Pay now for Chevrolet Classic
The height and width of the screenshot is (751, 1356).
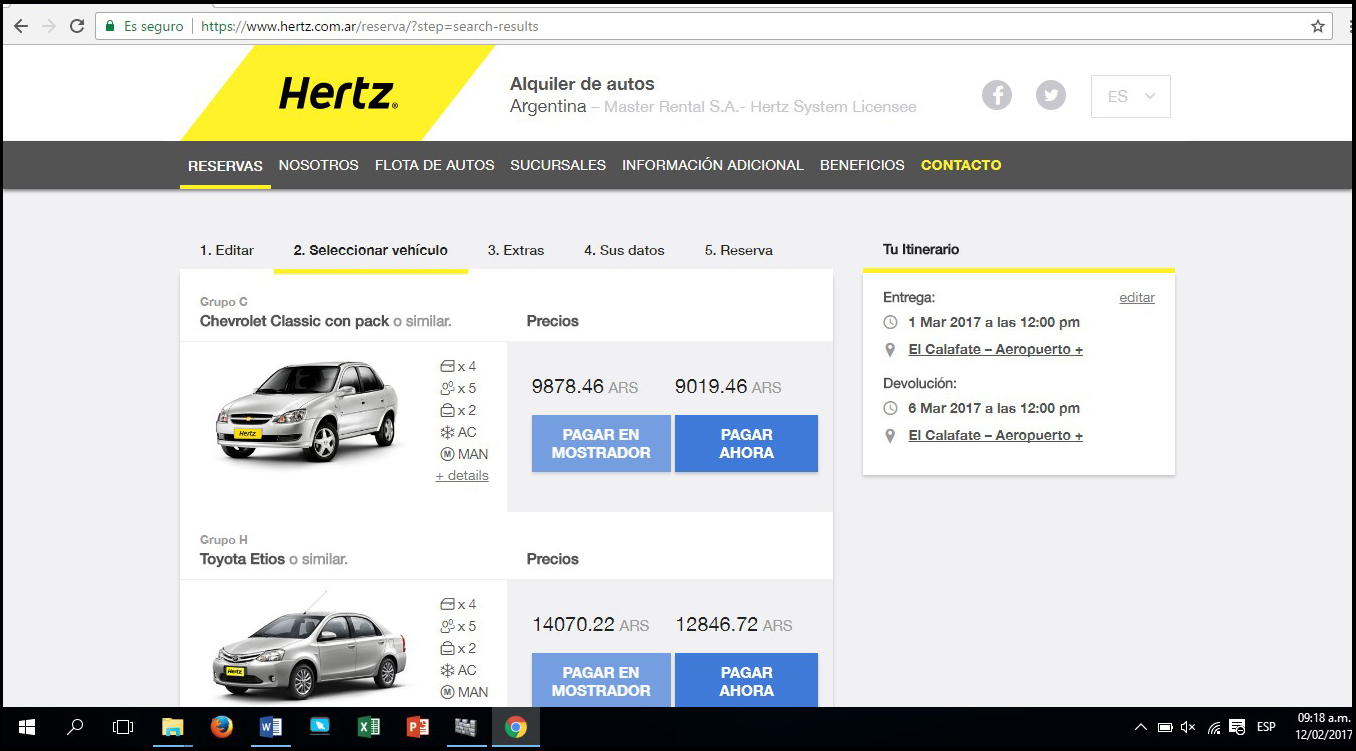[746, 444]
